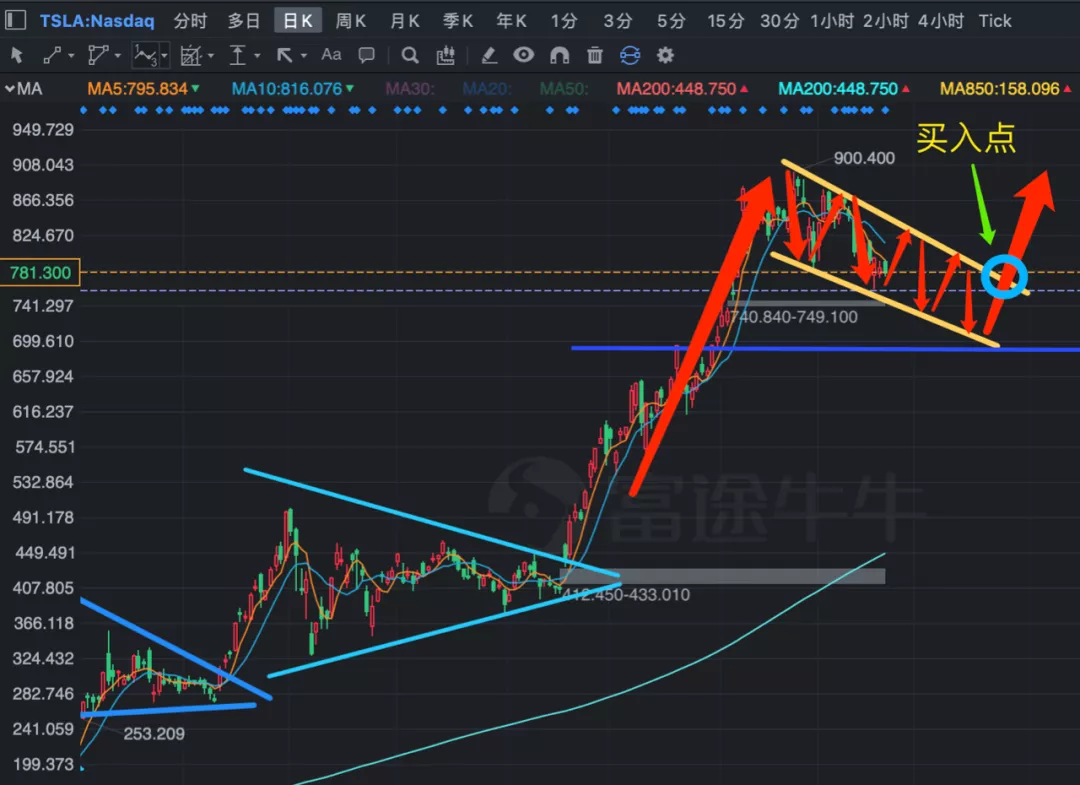
Task: Enable the dimmed MA50 indicator
Action: 564,89
